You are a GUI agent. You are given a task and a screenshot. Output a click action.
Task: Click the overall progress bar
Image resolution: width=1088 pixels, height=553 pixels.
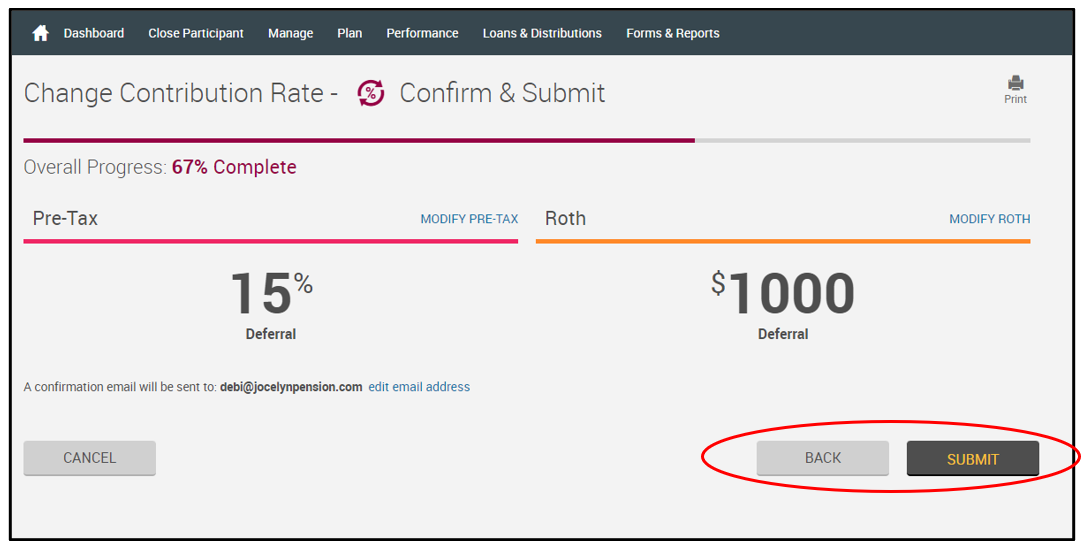pyautogui.click(x=526, y=140)
